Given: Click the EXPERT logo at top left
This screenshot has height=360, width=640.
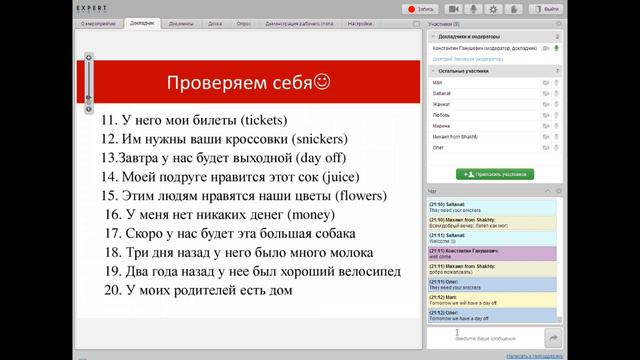Looking at the screenshot, I should [x=91, y=8].
